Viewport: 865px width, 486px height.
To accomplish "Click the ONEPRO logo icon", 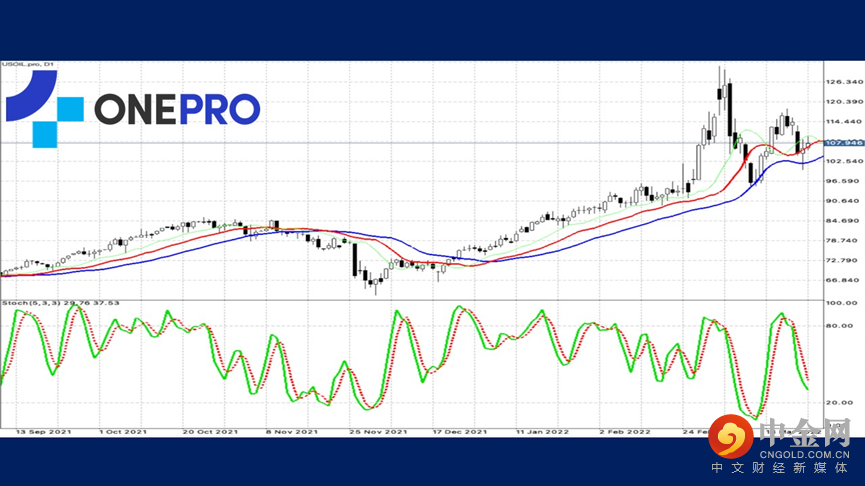I will (44, 109).
